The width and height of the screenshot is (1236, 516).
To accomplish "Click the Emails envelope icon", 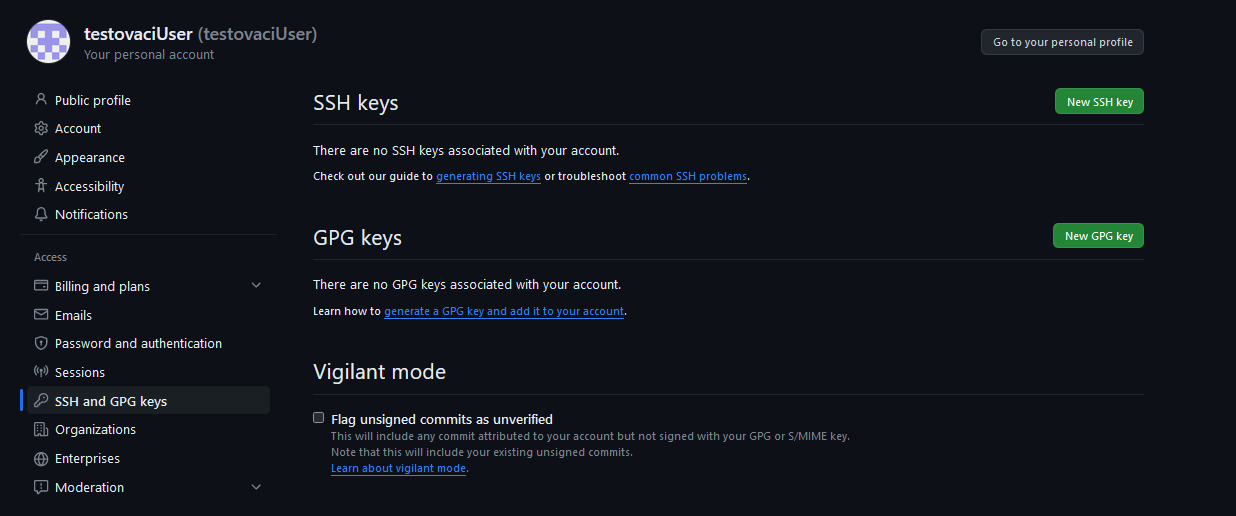I will click(x=41, y=315).
